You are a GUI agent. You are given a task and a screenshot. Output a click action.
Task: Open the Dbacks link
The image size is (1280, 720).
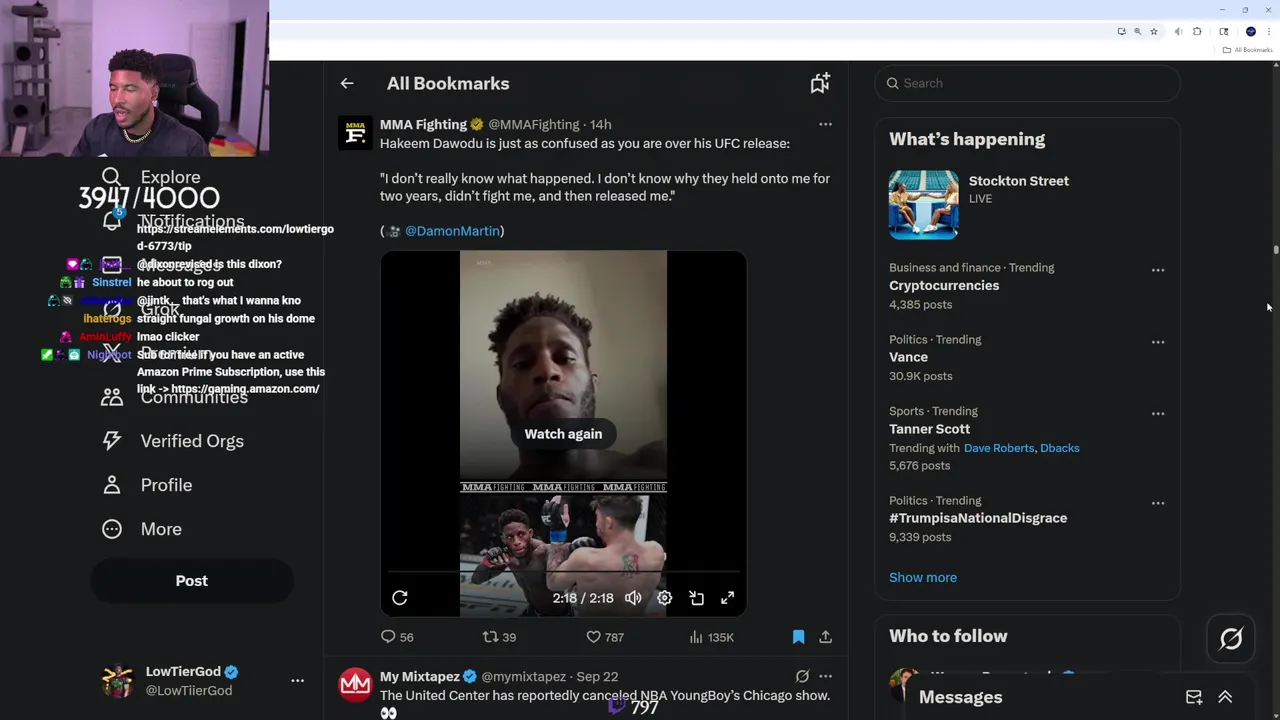1060,448
